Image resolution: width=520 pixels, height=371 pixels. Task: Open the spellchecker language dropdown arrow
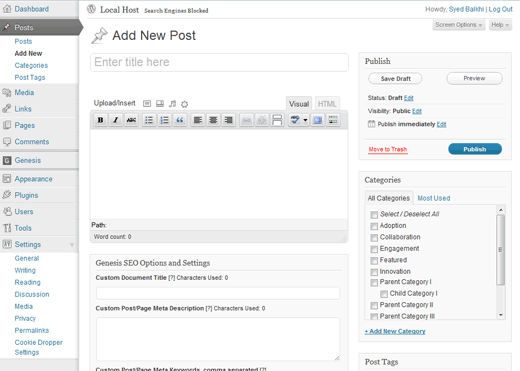pos(305,120)
